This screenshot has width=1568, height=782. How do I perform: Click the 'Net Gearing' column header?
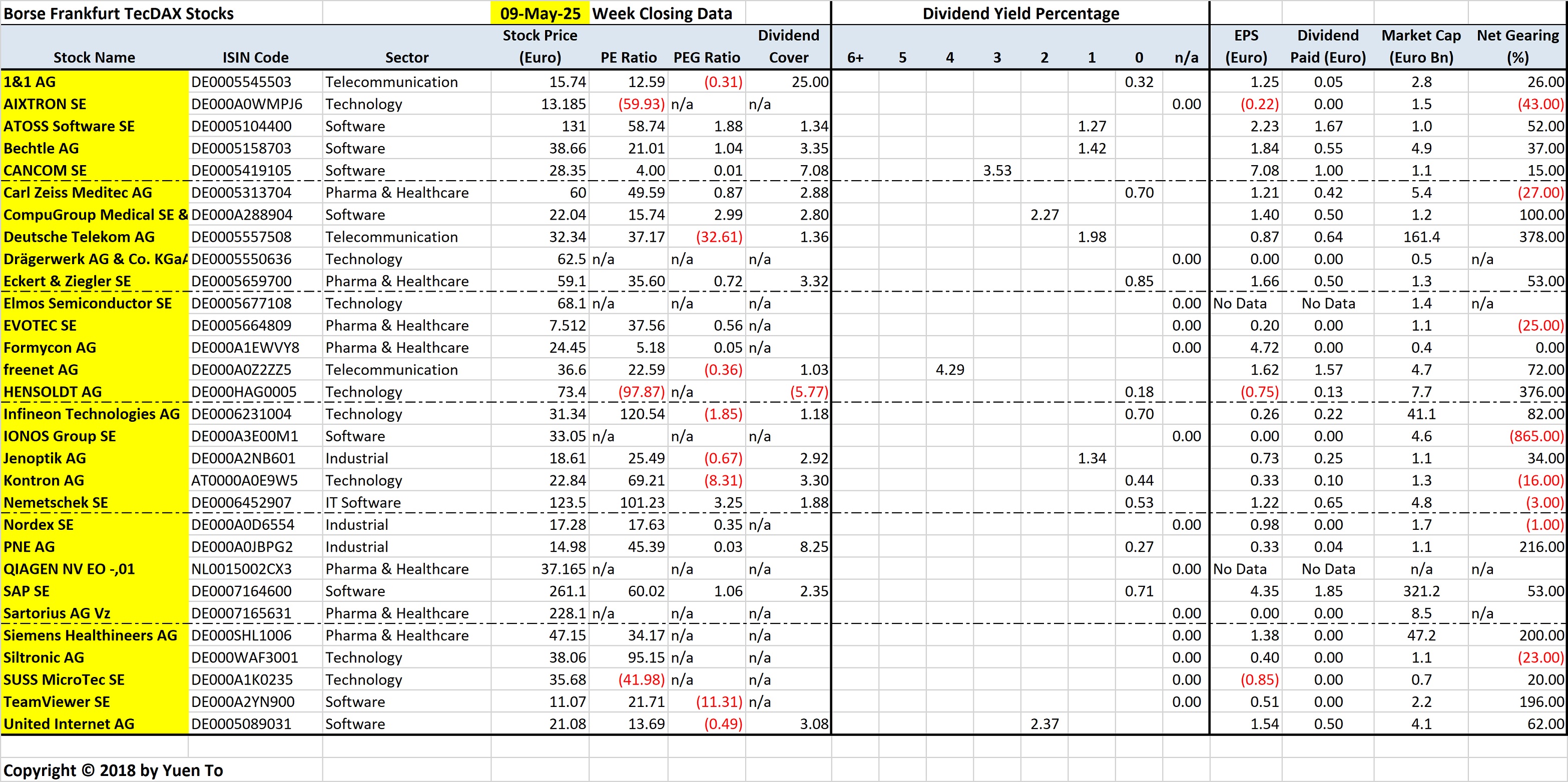tap(1518, 46)
